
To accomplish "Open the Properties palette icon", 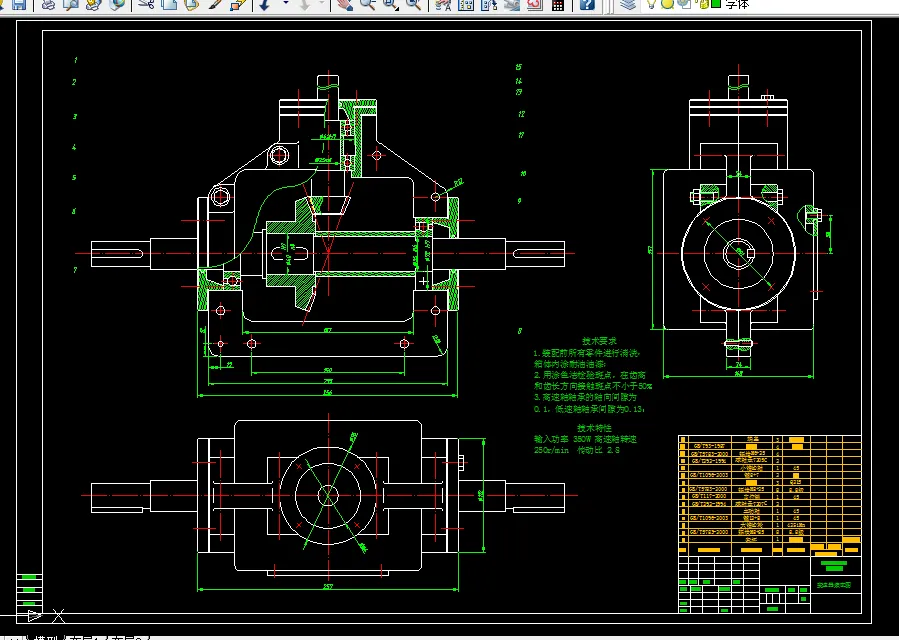I will click(x=443, y=5).
